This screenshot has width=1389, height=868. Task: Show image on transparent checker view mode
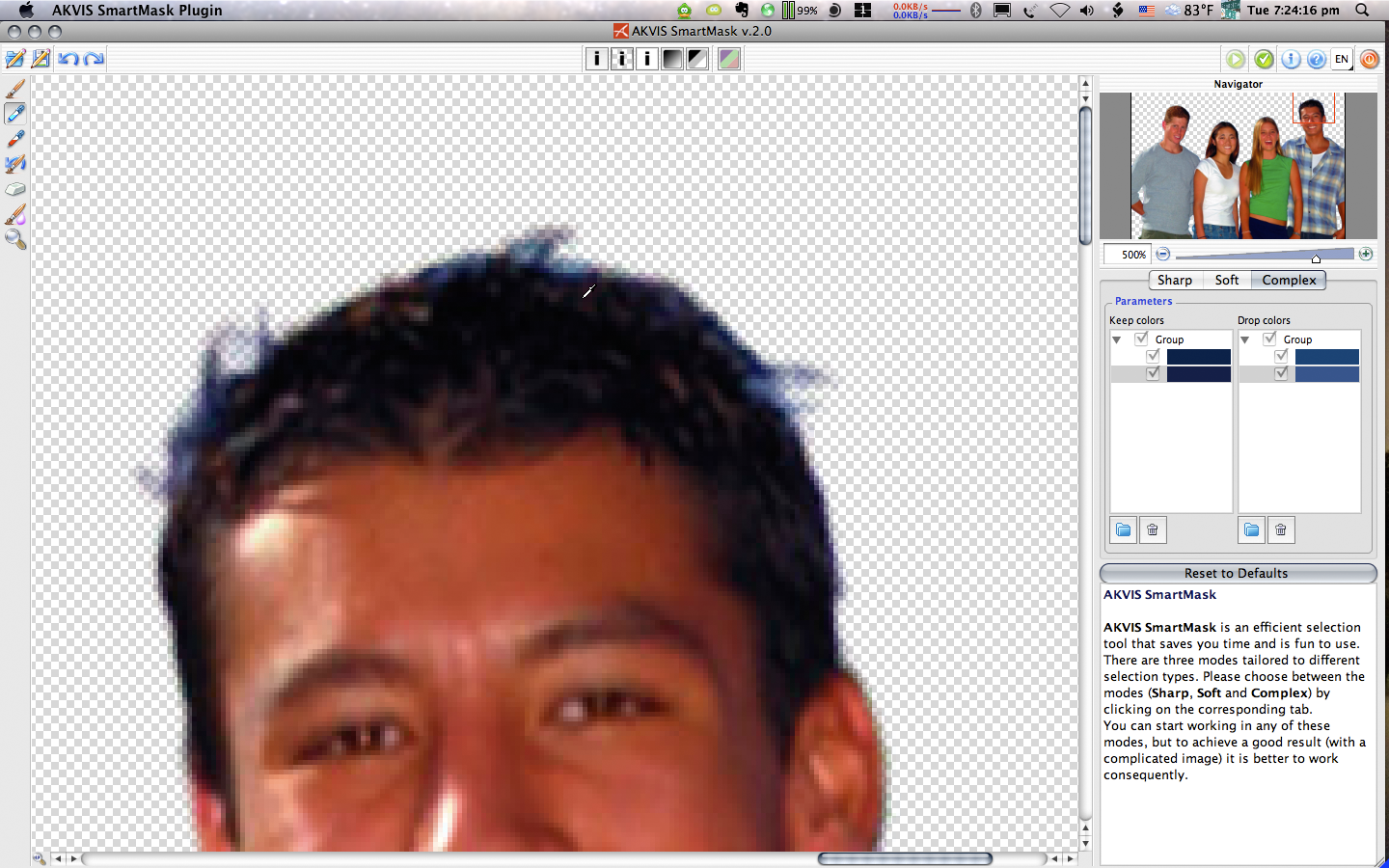[622, 59]
